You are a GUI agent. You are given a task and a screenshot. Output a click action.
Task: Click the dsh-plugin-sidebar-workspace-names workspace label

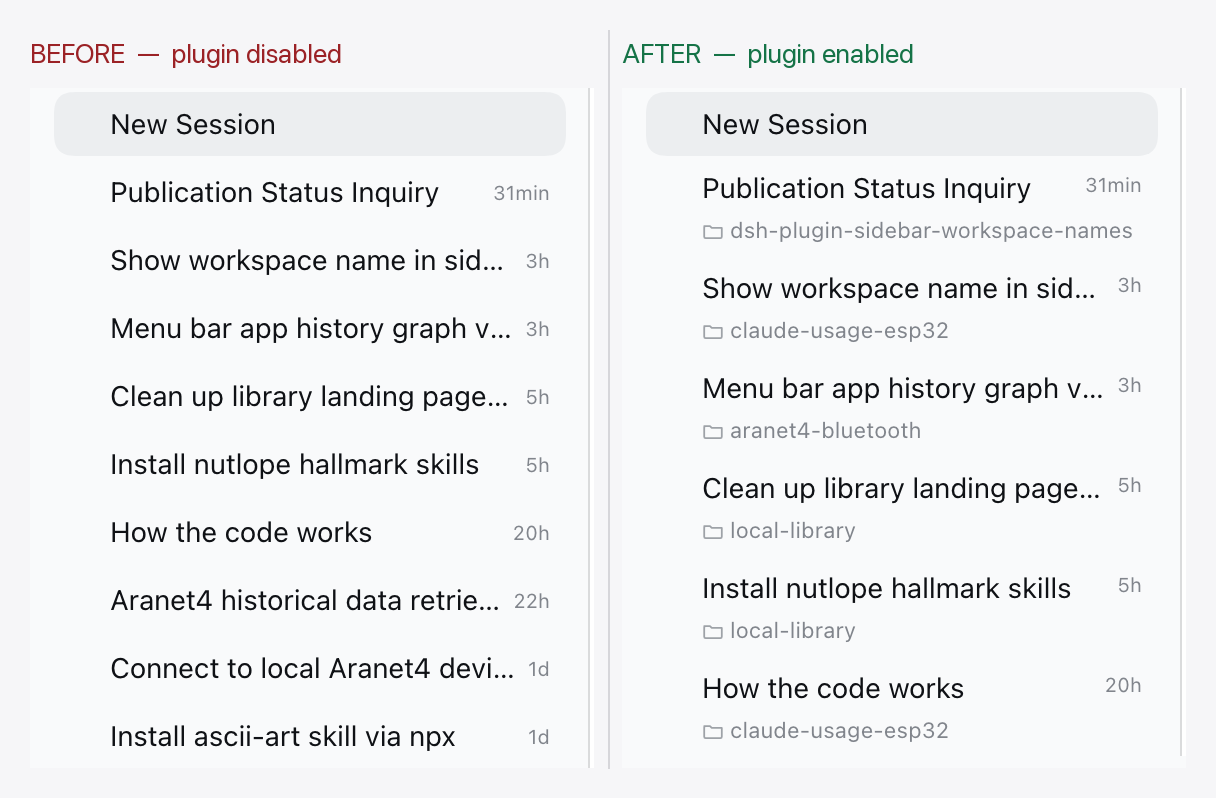tap(931, 231)
